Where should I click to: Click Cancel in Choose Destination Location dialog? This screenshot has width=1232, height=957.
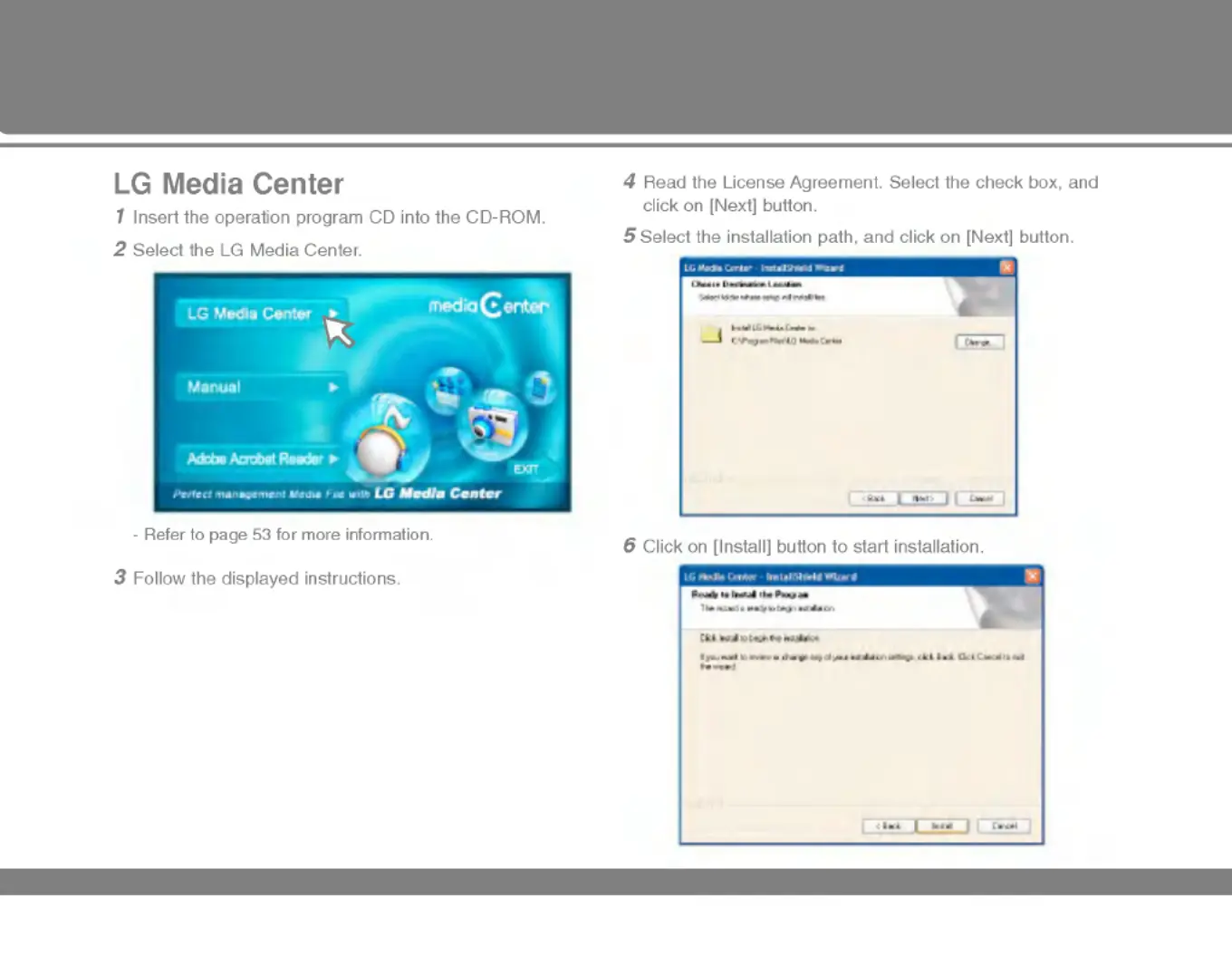[x=980, y=498]
